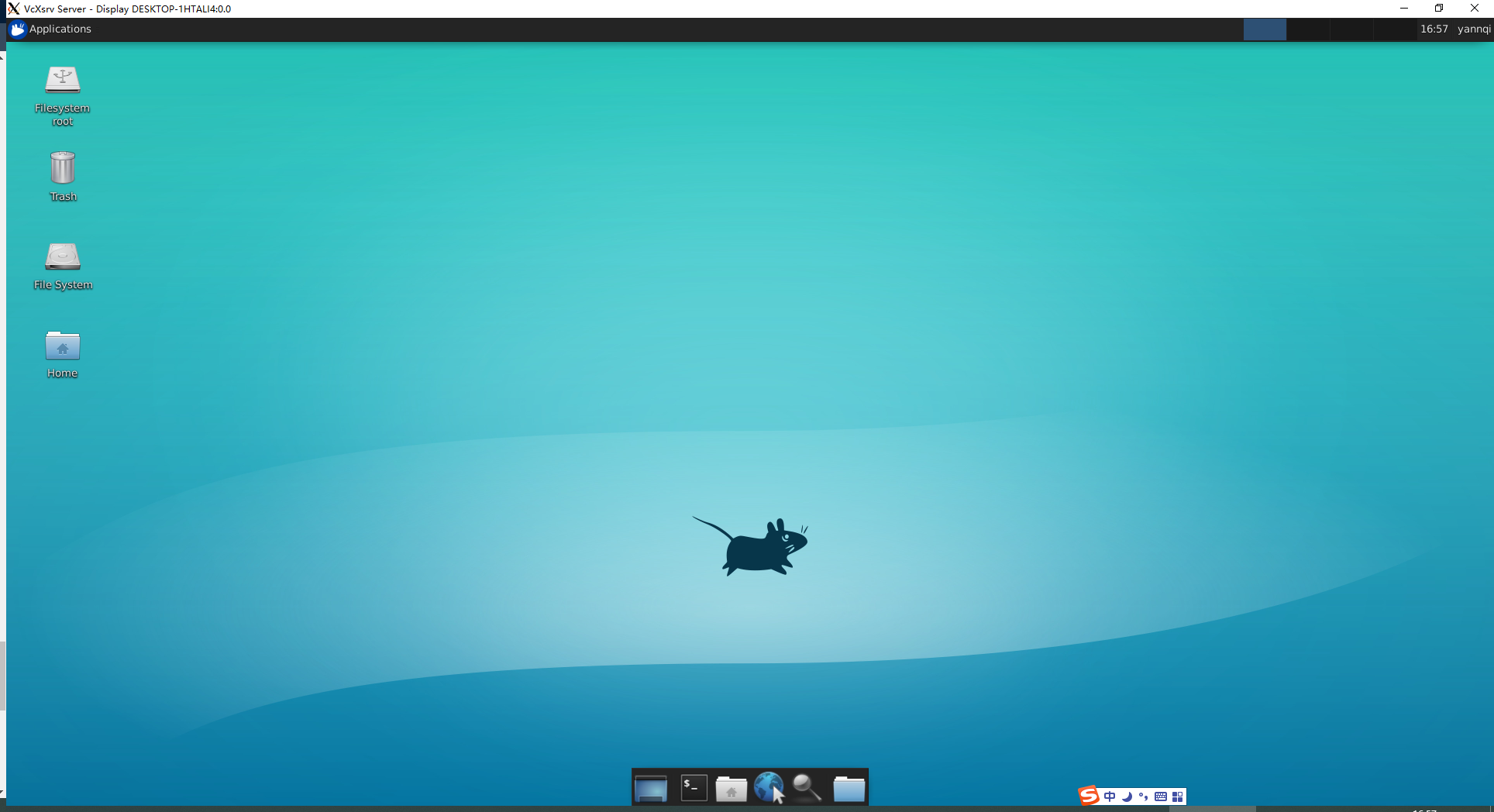Click the clock showing 16:57
The image size is (1494, 812).
coord(1434,29)
